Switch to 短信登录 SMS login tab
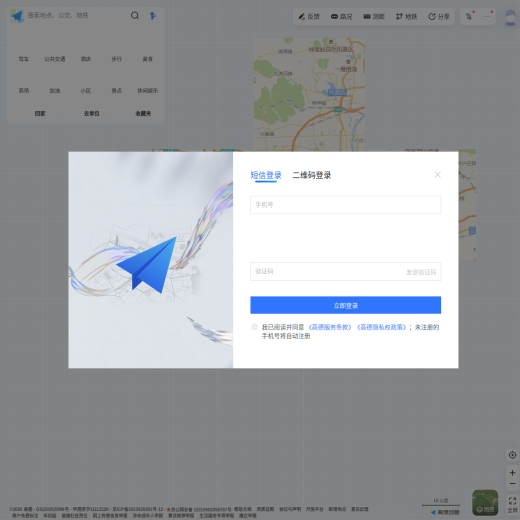This screenshot has width=520, height=520. [266, 175]
